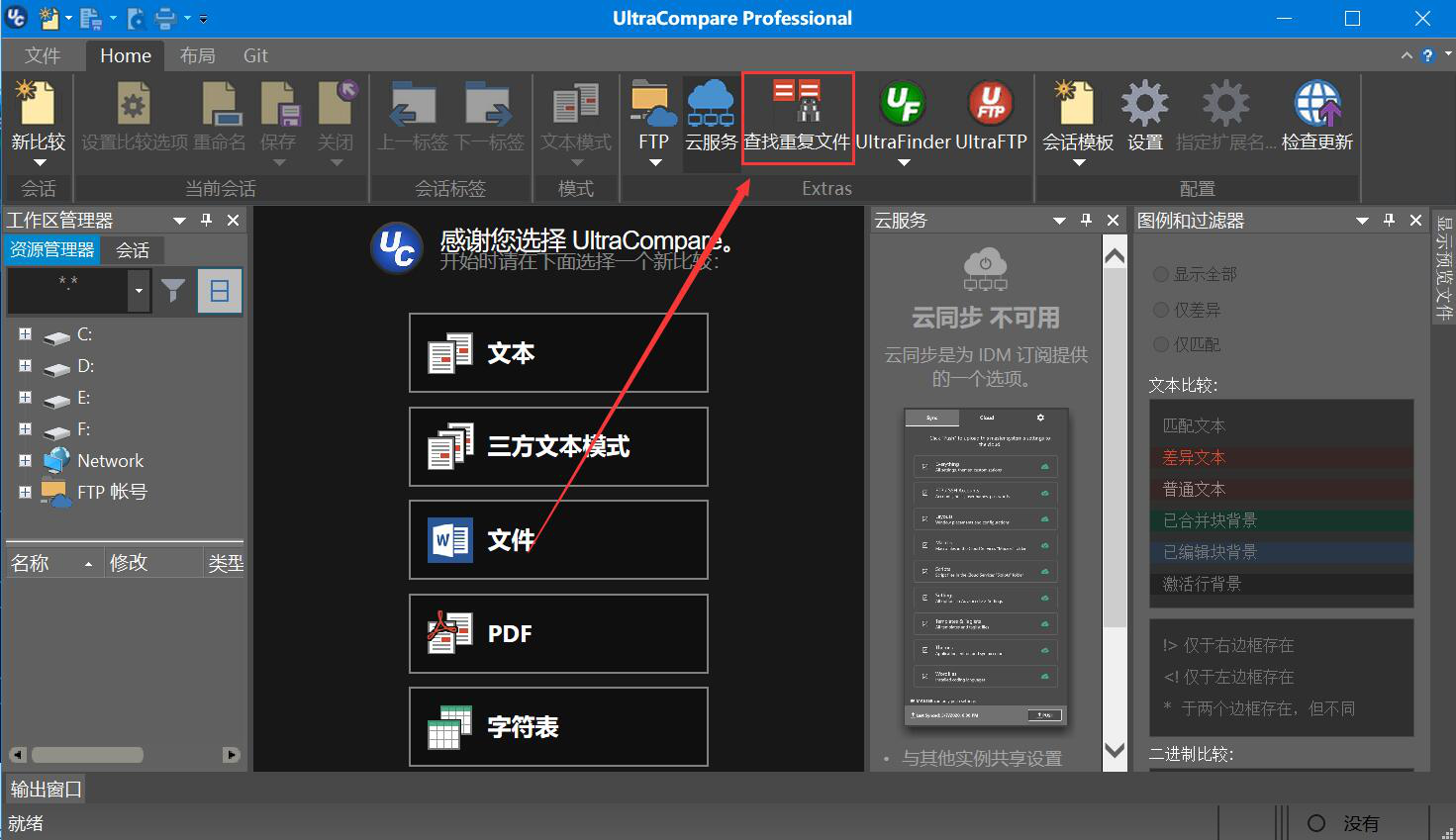Pin the 工作区管理器 panel

207,220
